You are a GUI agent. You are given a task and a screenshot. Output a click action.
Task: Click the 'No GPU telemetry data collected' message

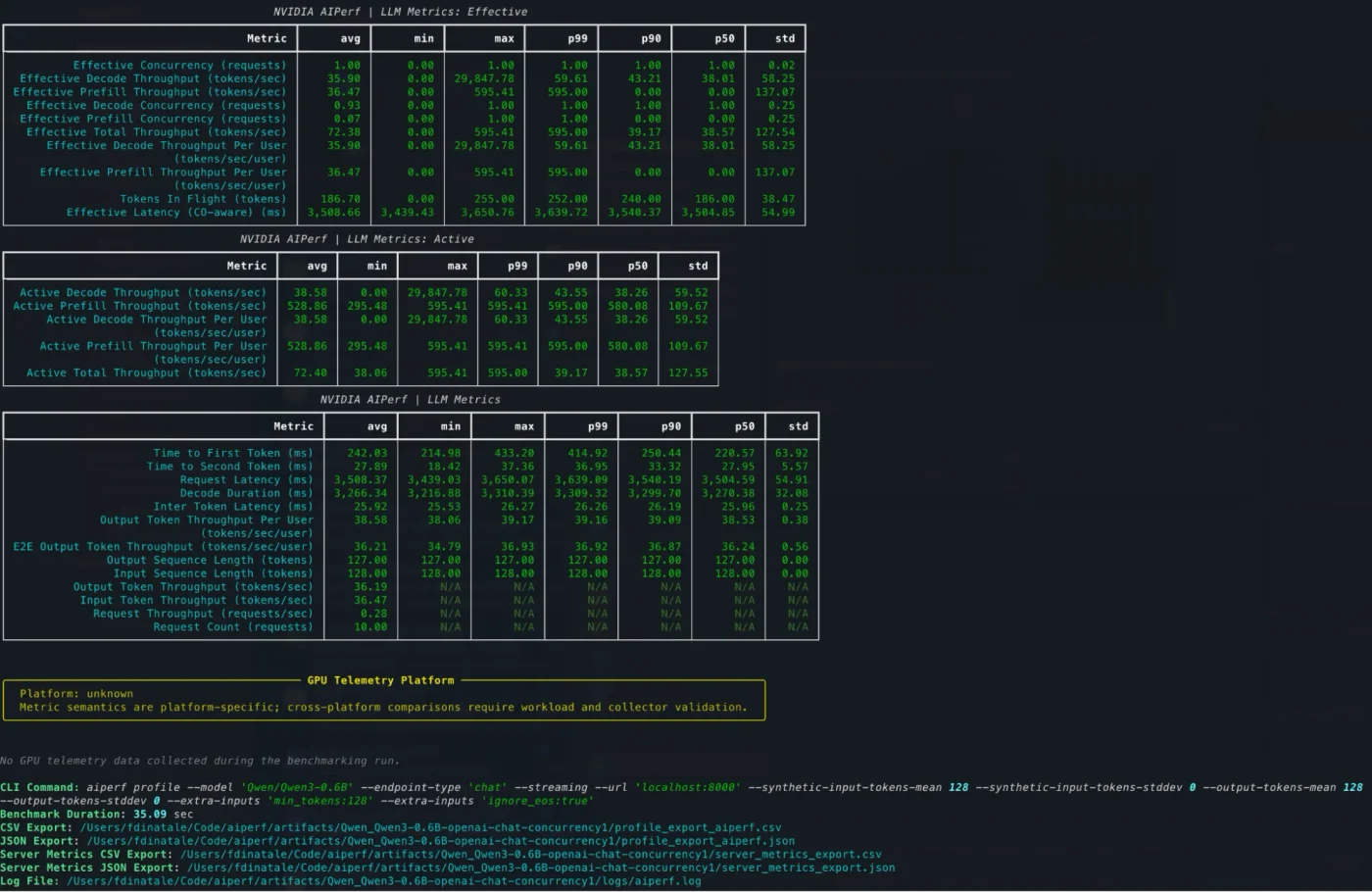click(x=200, y=761)
